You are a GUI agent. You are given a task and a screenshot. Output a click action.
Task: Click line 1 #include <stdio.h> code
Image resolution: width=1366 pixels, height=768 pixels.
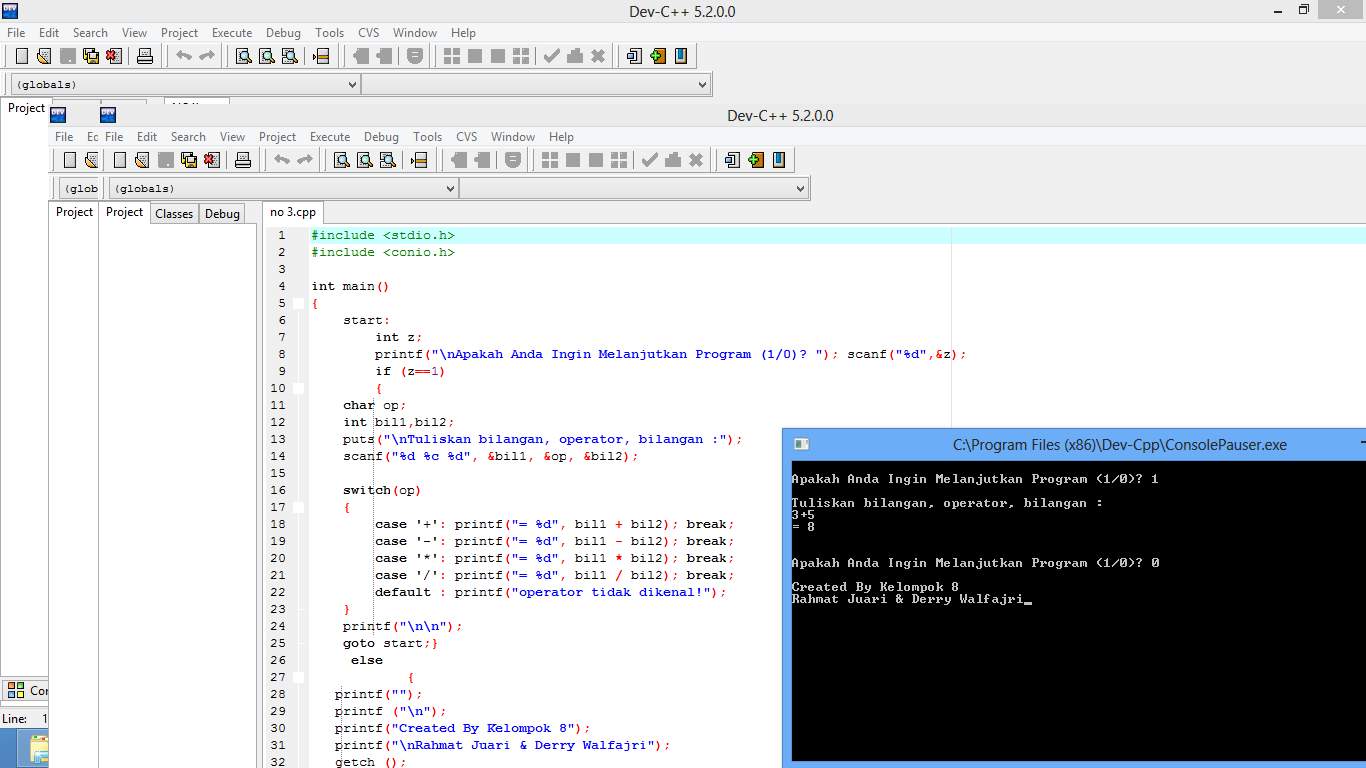coord(383,236)
